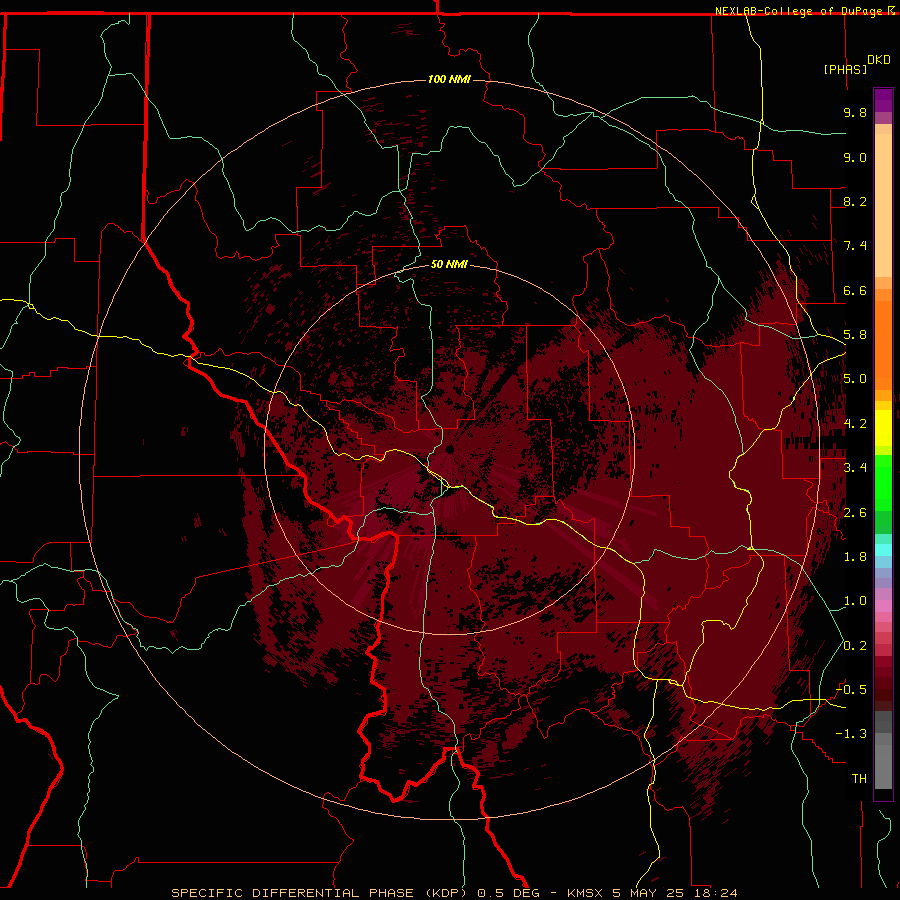Viewport: 900px width, 900px height.
Task: Click the radar site dot at map center
Action: pos(449,449)
